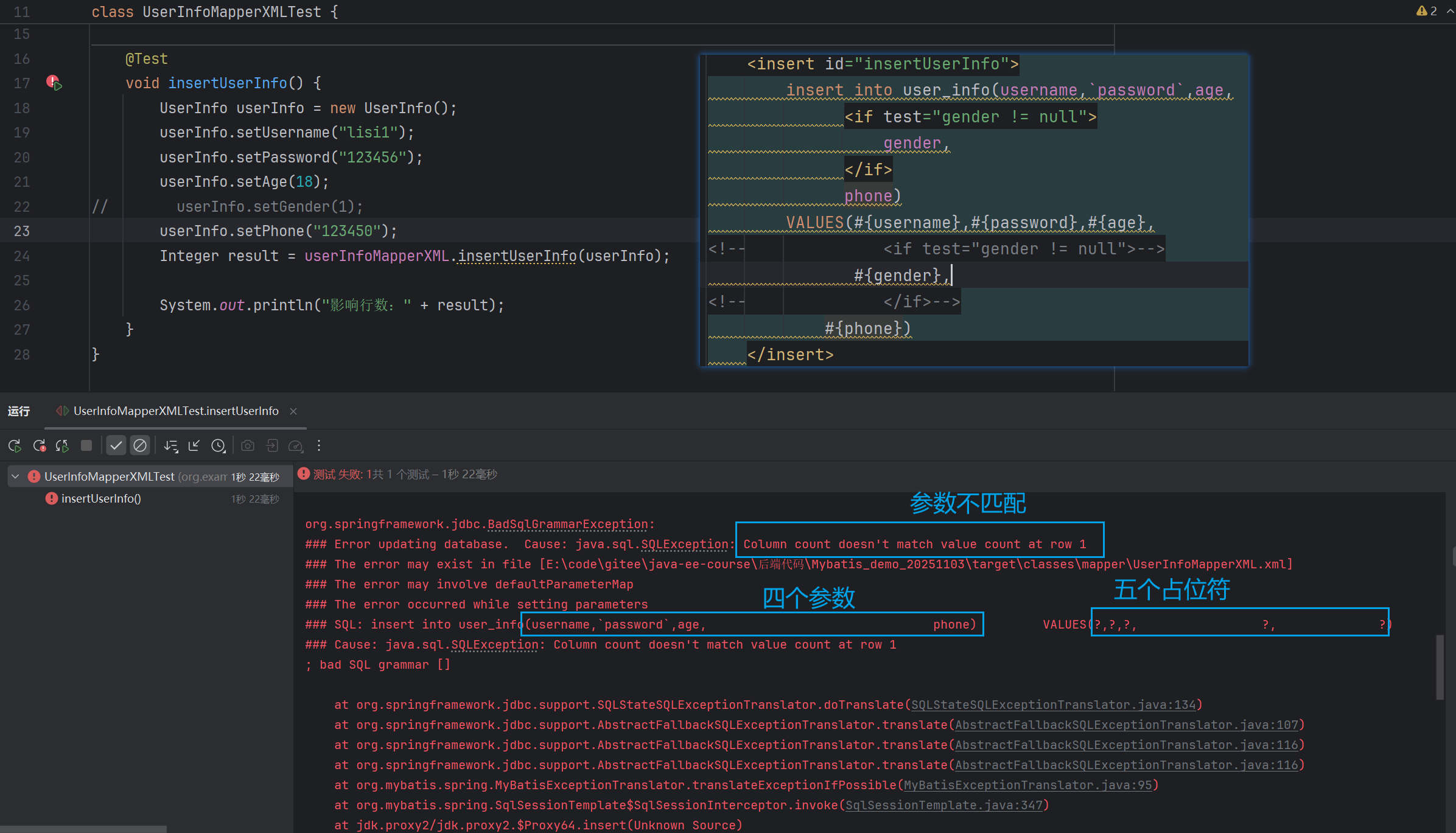Viewport: 1456px width, 833px height.
Task: Click the console vertical scrollbar thumb
Action: [x=1439, y=666]
